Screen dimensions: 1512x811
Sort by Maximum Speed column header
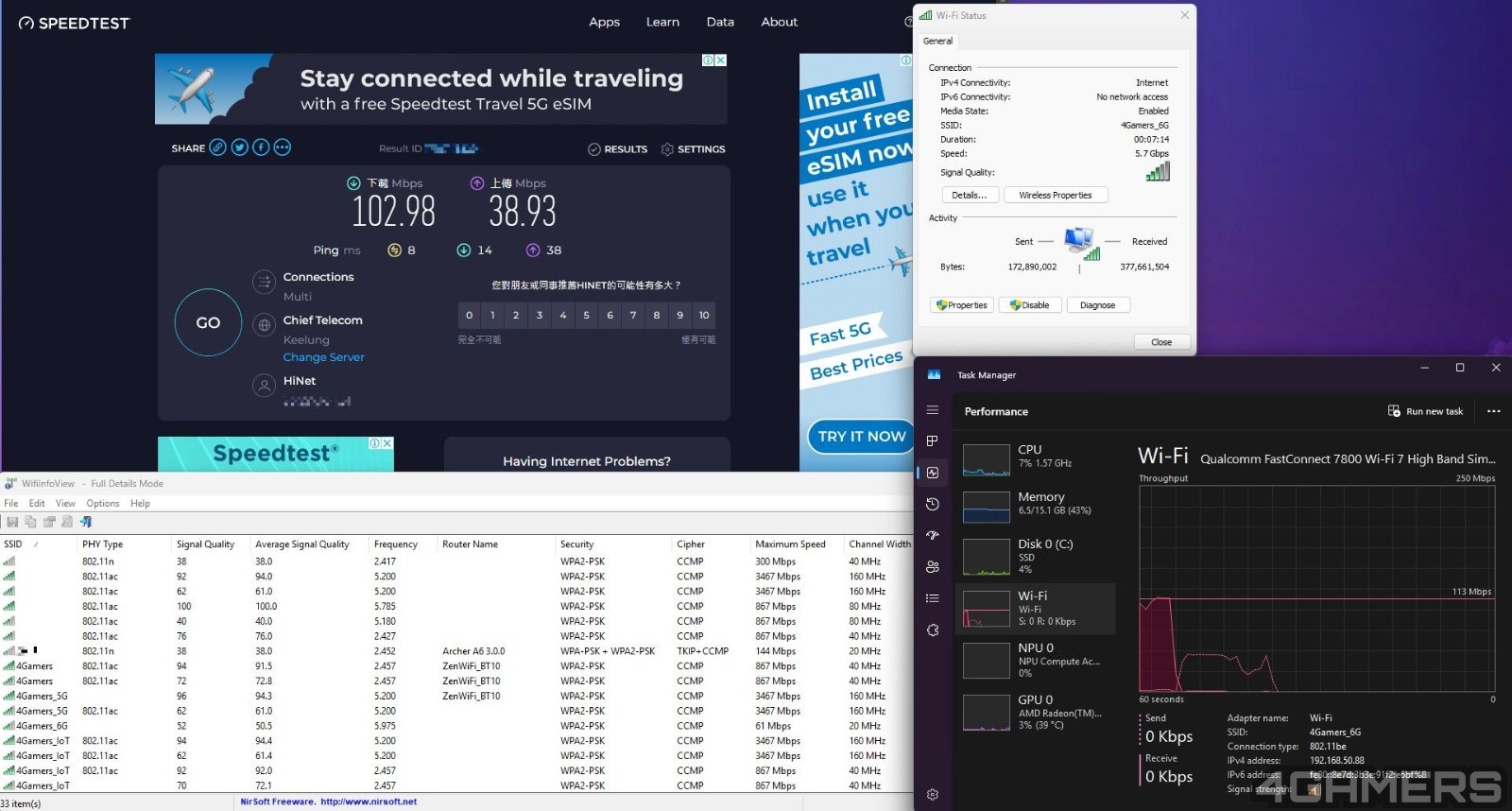point(798,544)
